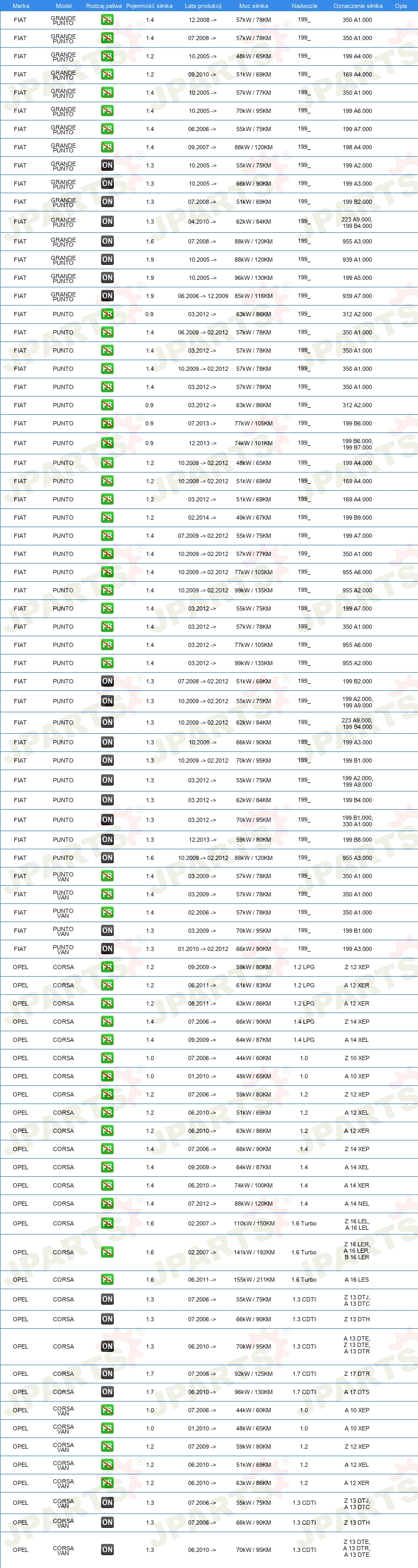Click the ON diesel icon in the 939 A1.000 row
The image size is (418, 1568).
[x=107, y=260]
